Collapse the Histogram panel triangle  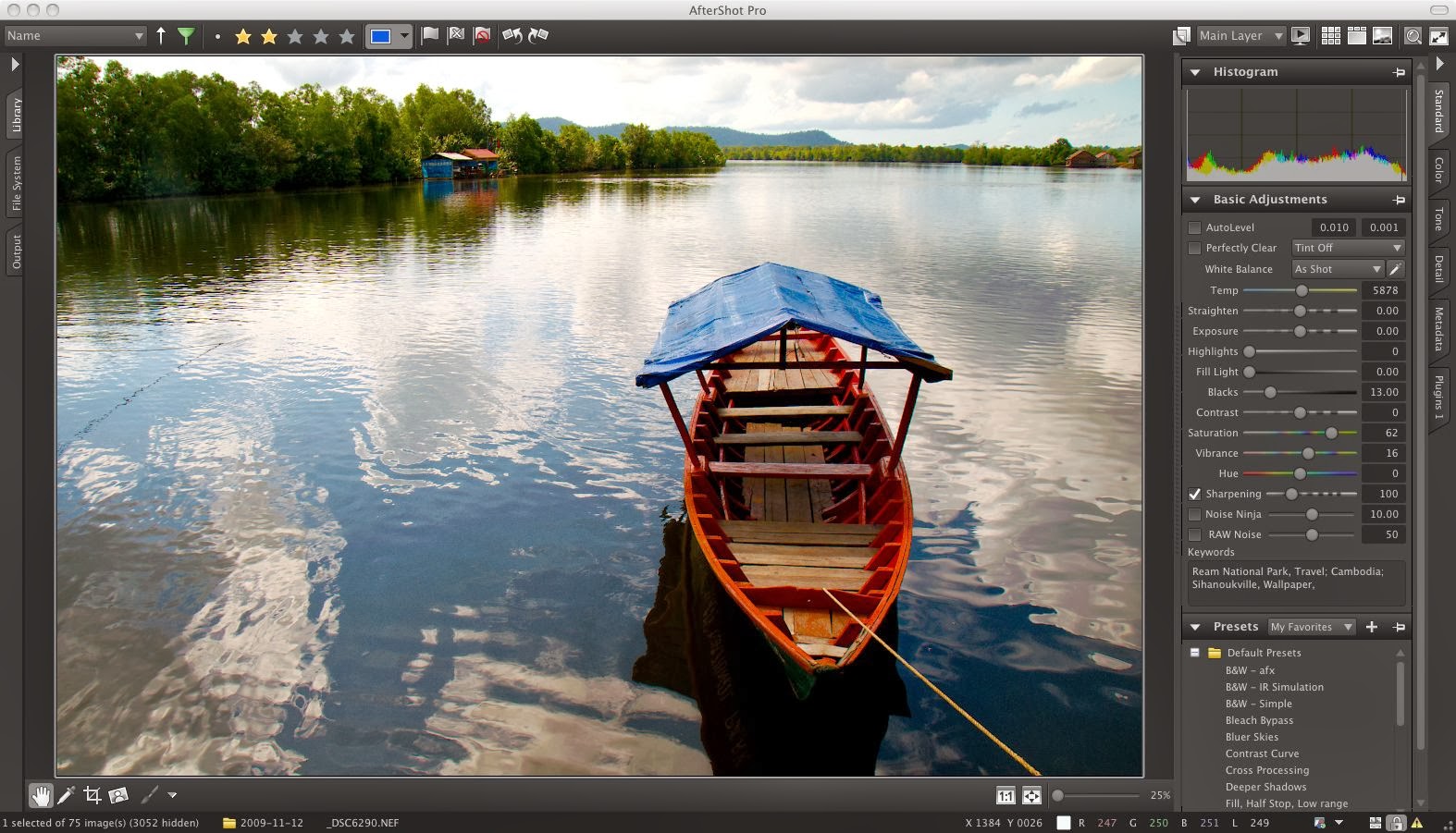point(1195,72)
